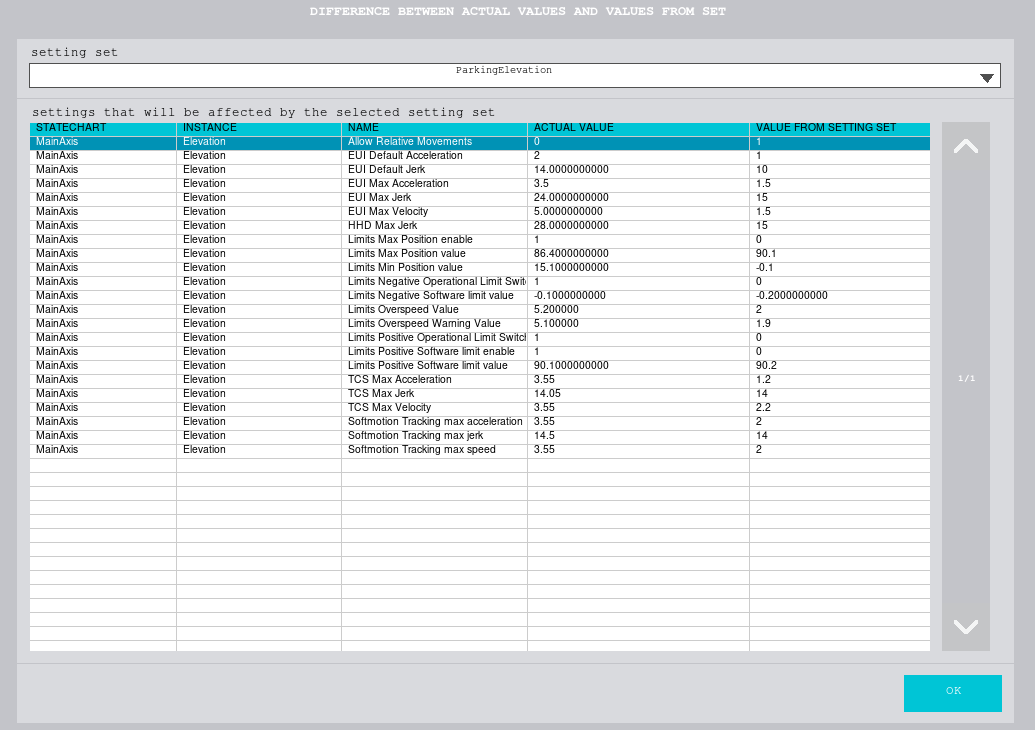Select the EUI Max Jerk row
Viewport: 1035px width, 730px height.
(x=480, y=197)
